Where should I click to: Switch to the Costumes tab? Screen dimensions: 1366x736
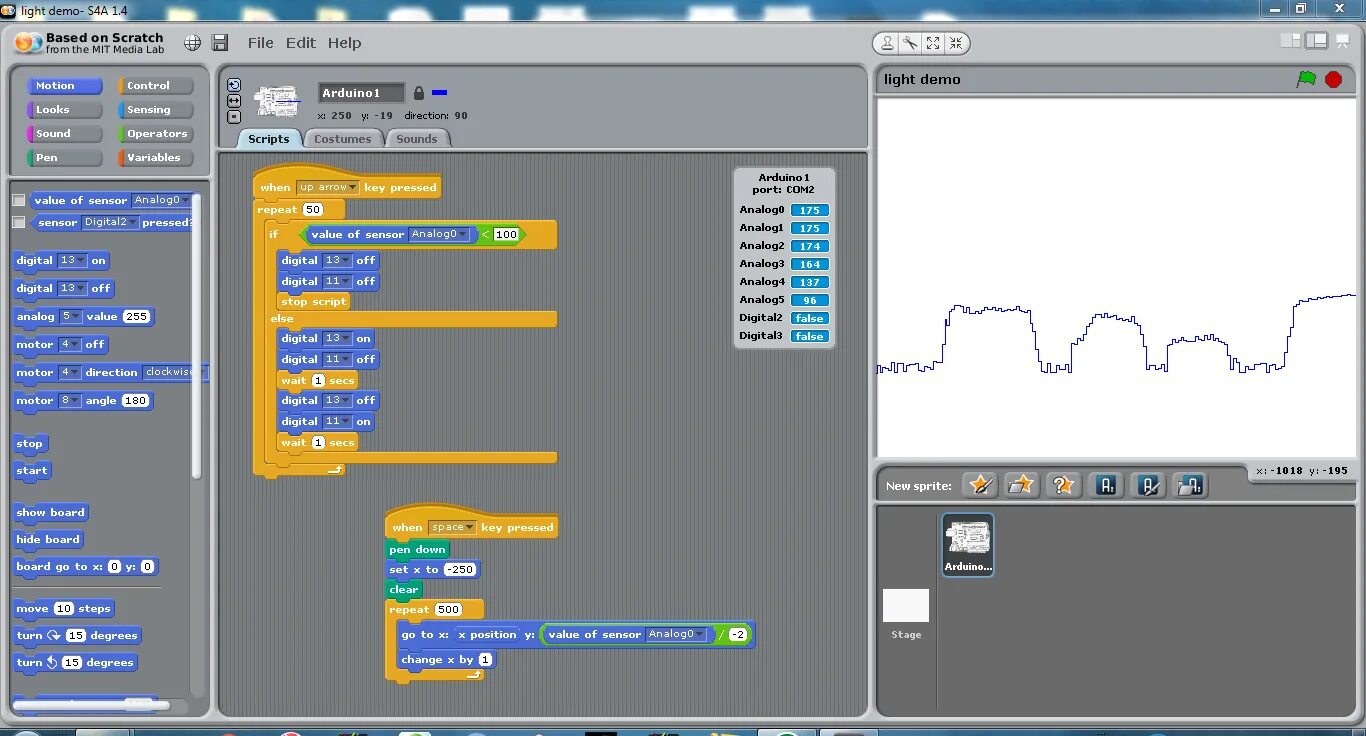343,139
